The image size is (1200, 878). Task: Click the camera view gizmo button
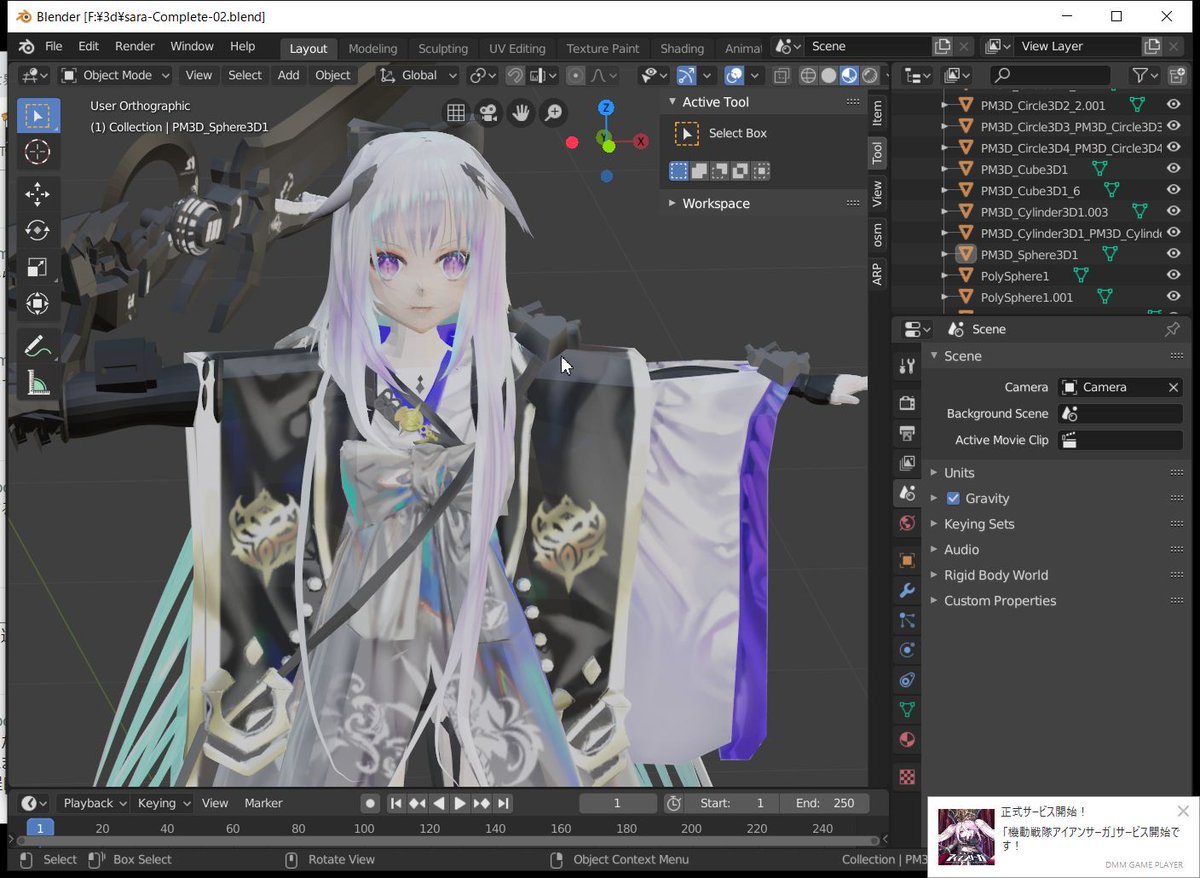point(488,113)
